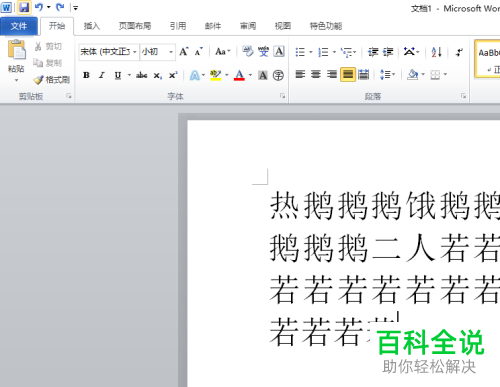The width and height of the screenshot is (500, 387).
Task: Toggle Underline formatting
Action: (x=118, y=75)
